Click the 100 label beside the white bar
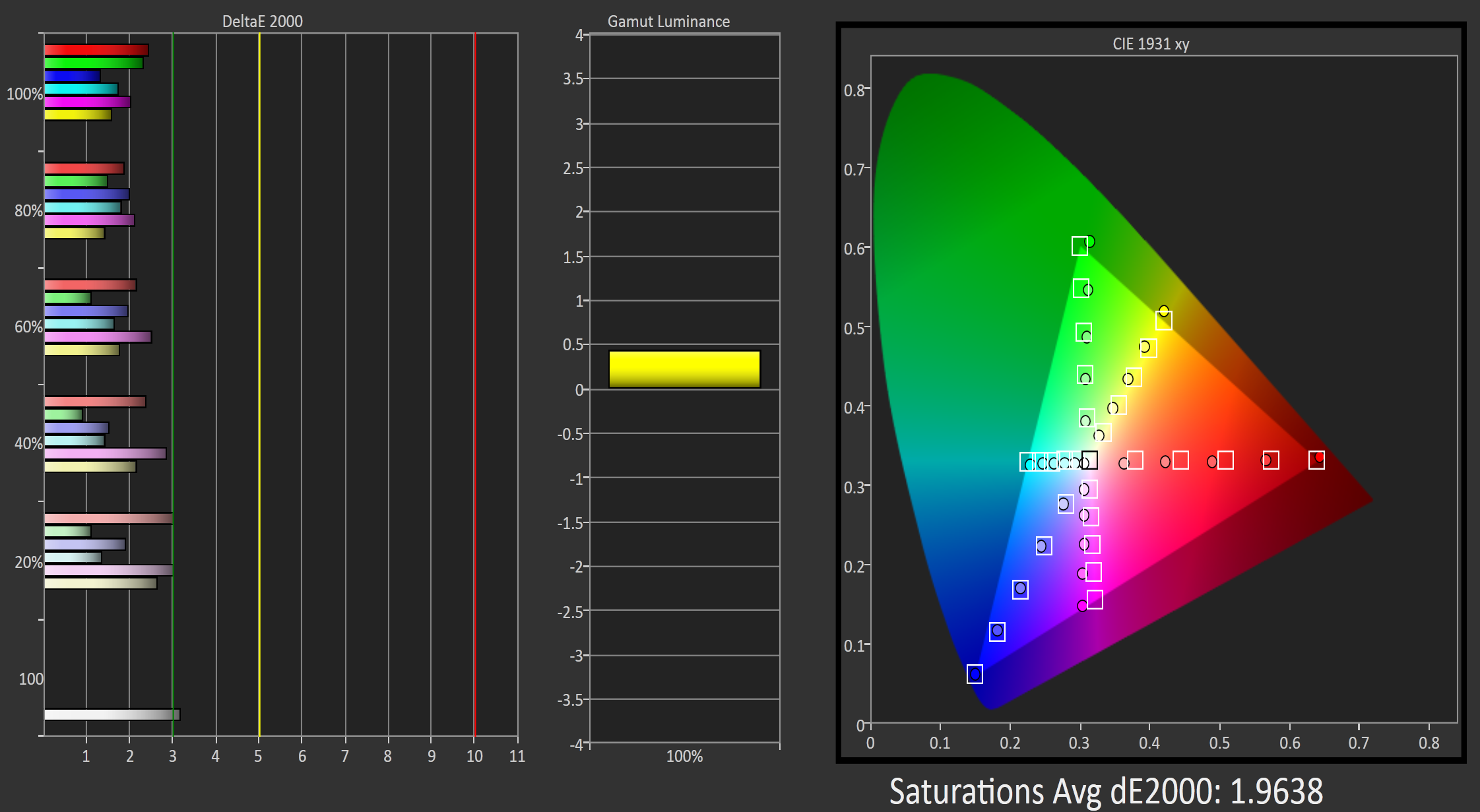The height and width of the screenshot is (812, 1480). pyautogui.click(x=31, y=679)
